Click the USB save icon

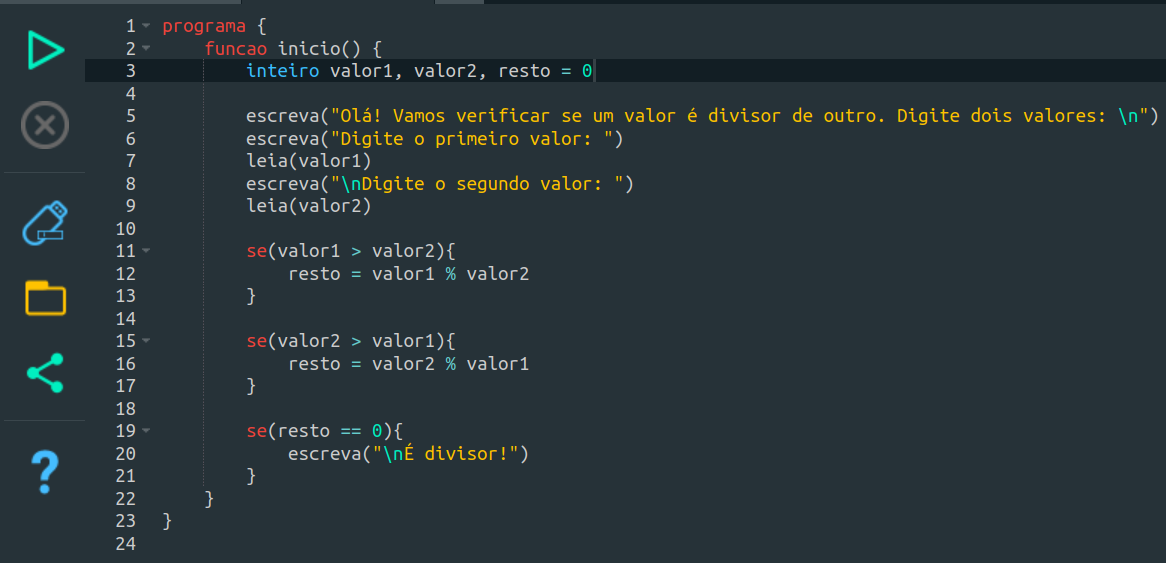45,222
